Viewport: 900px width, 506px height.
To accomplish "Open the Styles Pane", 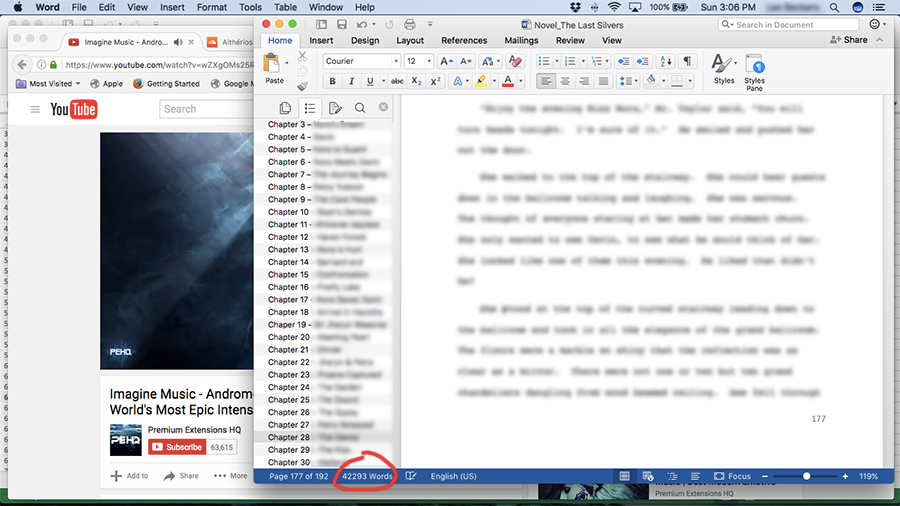I will click(754, 72).
